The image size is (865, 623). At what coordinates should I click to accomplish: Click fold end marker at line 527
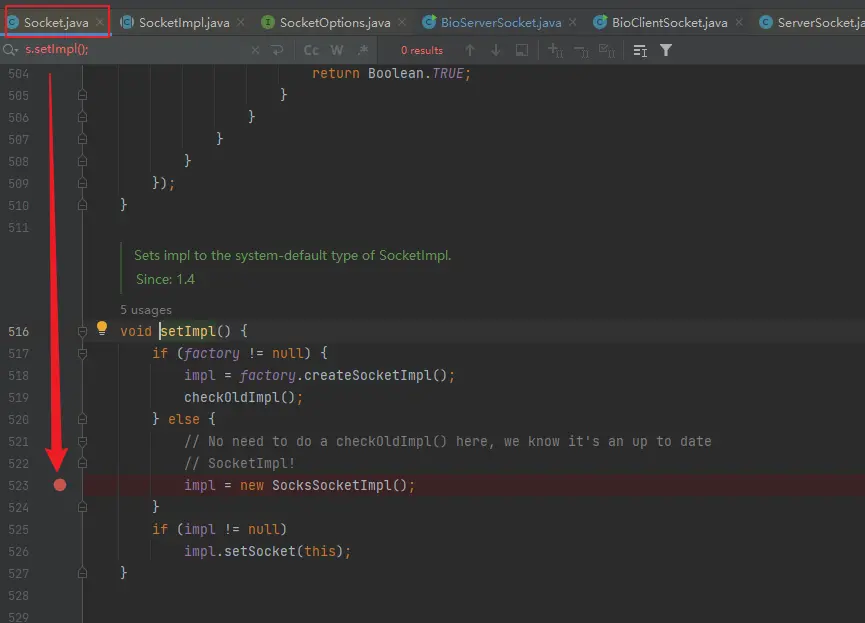82,573
